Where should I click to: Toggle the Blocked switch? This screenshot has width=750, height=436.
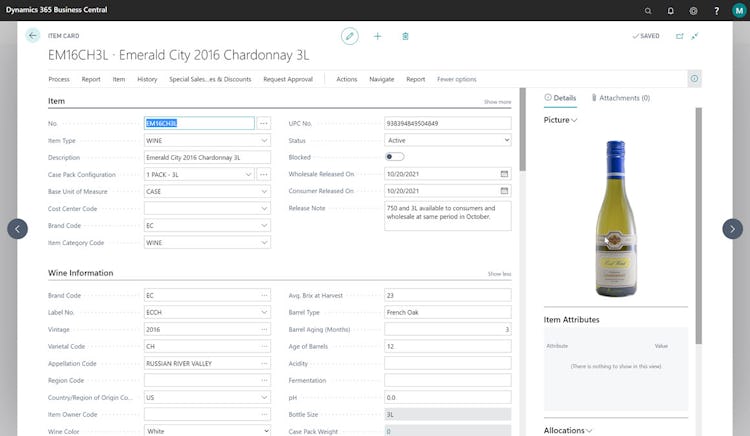pyautogui.click(x=394, y=157)
